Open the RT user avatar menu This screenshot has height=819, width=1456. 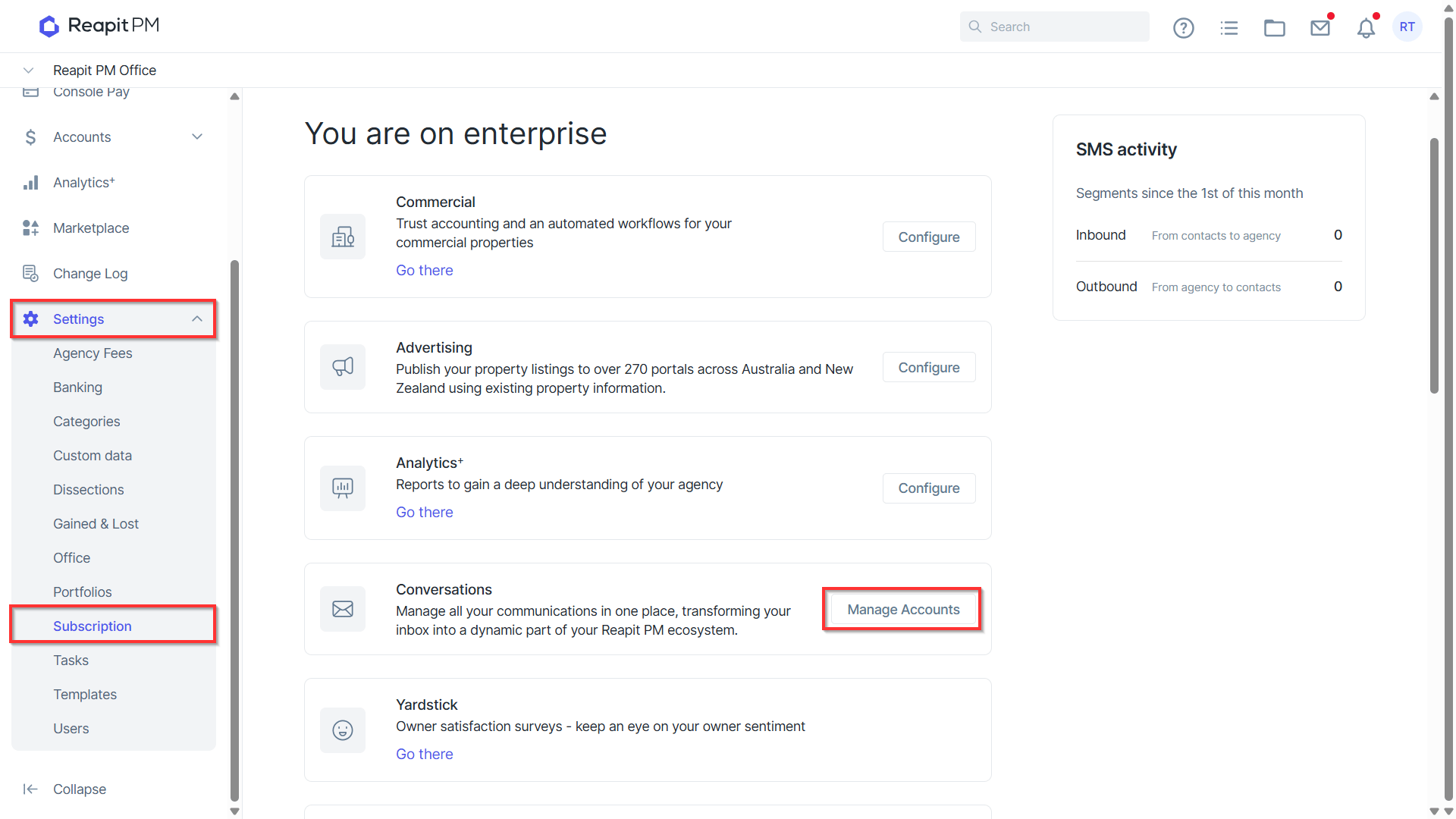point(1407,27)
